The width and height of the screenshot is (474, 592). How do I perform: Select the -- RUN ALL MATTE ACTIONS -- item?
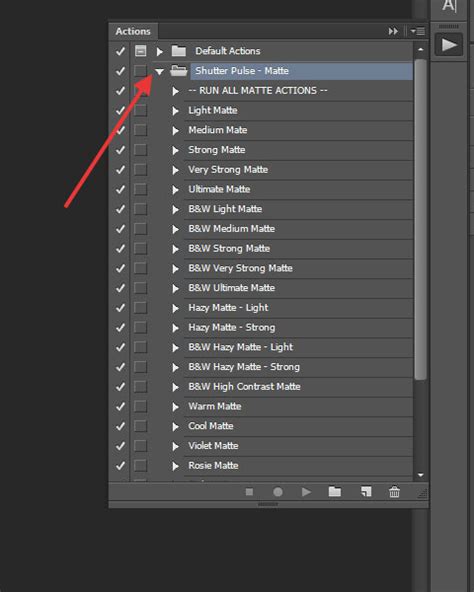click(x=258, y=91)
